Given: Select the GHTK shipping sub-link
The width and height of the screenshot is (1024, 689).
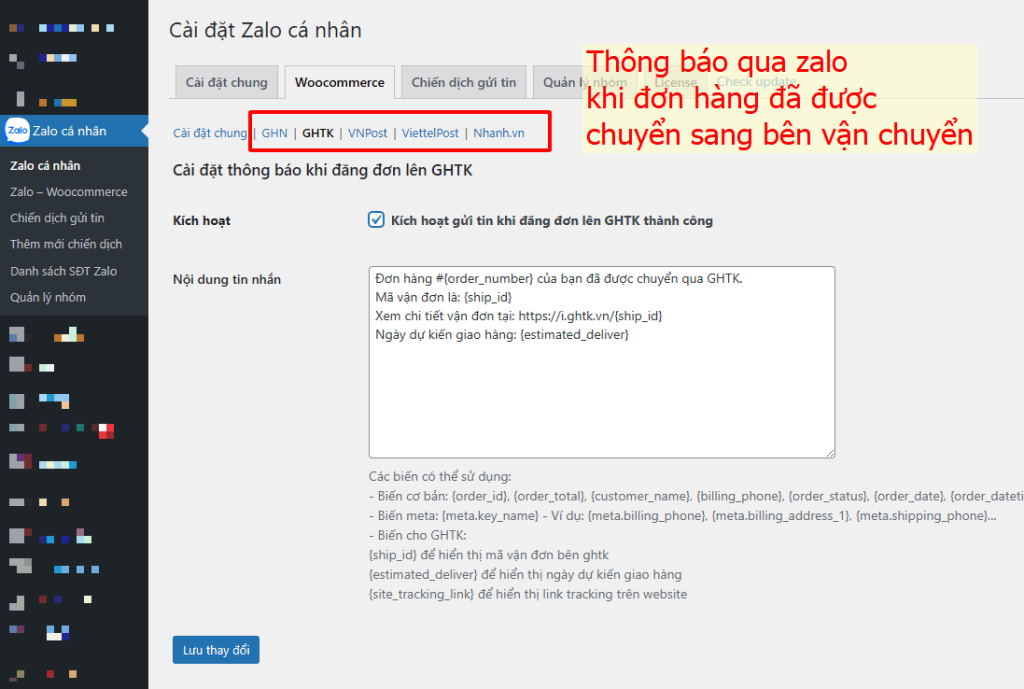Looking at the screenshot, I should coord(318,133).
